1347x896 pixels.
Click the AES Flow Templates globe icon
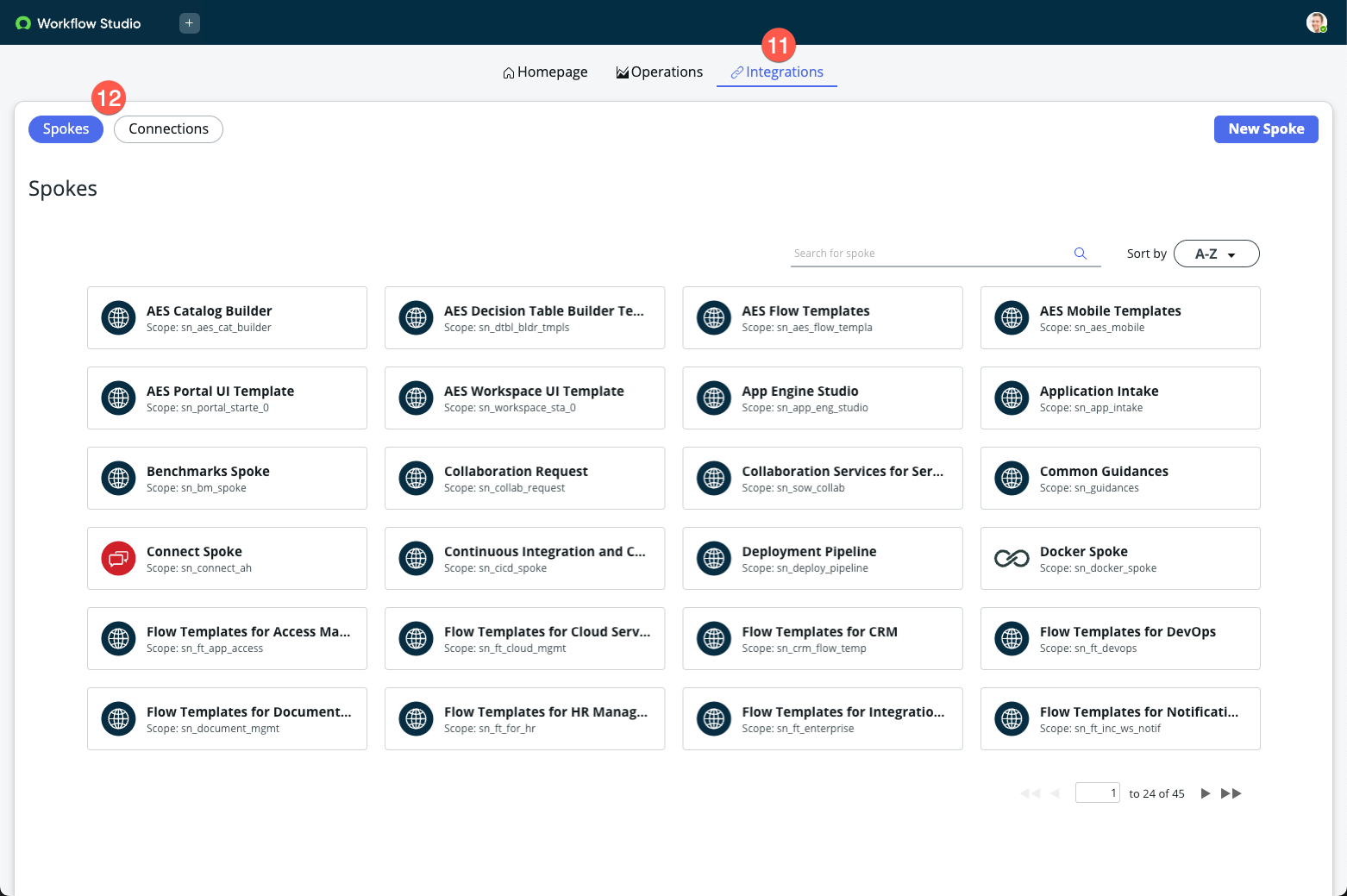click(x=714, y=318)
